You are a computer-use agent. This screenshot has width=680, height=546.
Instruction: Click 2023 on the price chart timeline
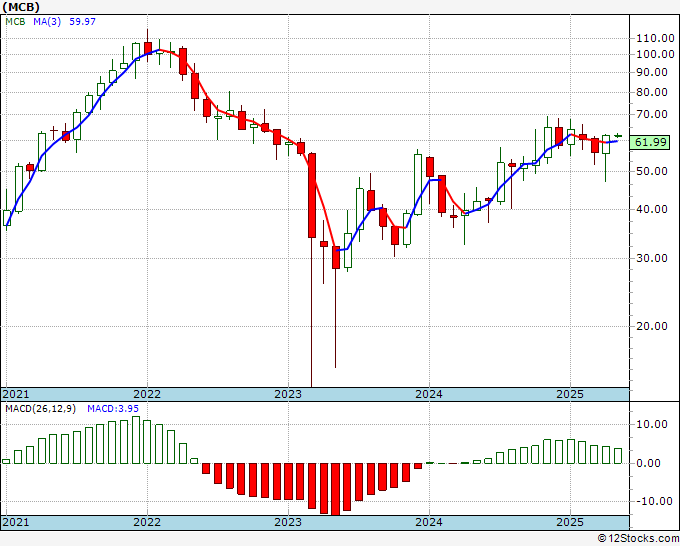tap(288, 394)
